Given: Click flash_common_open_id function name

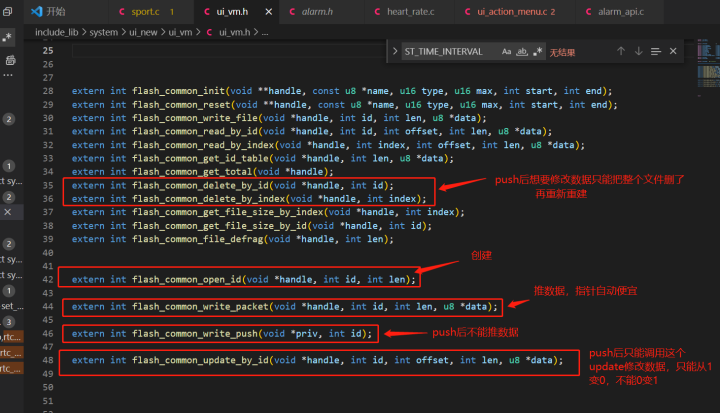Looking at the screenshot, I should point(186,280).
